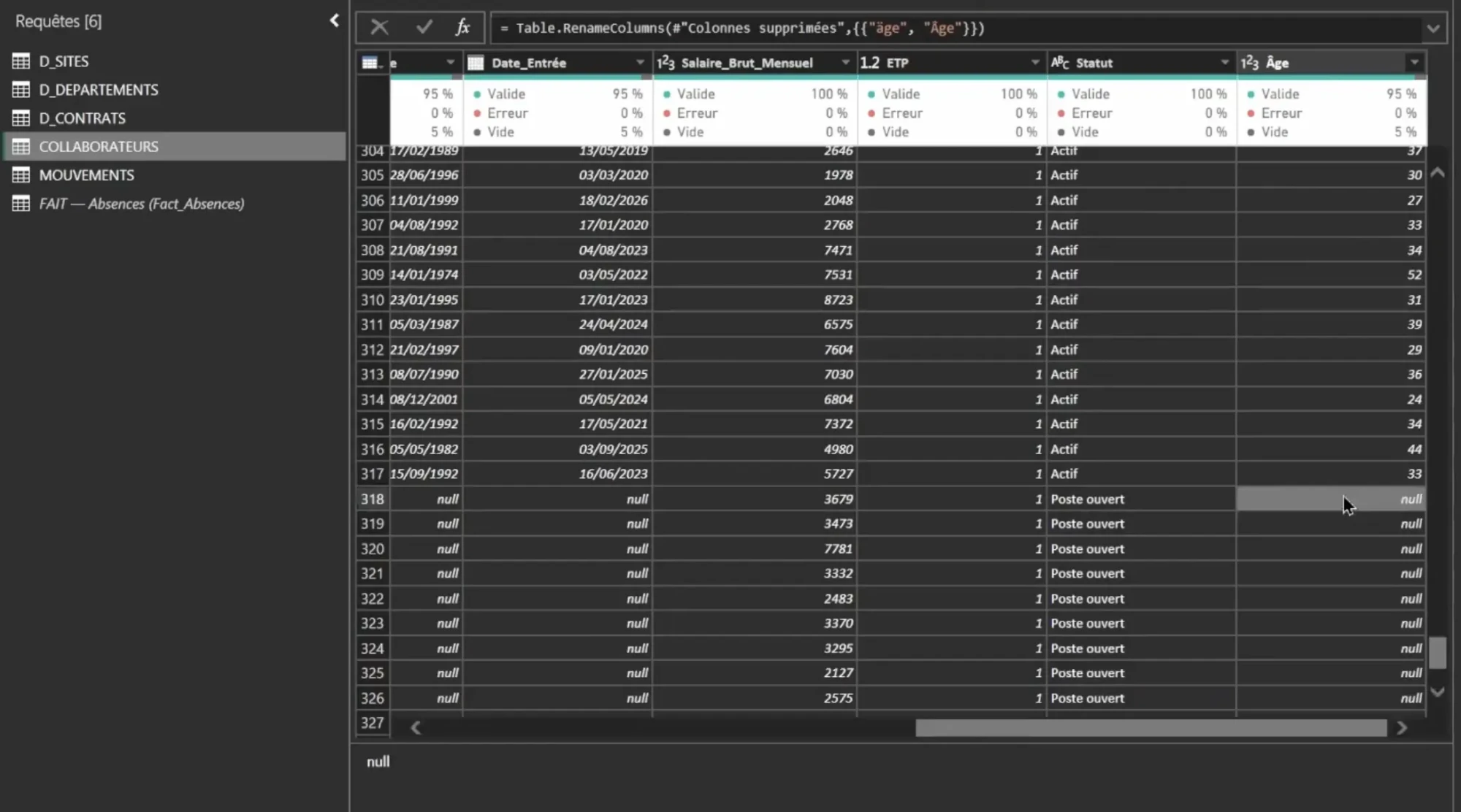
Task: Click the Valide 95 % quality indicator of Âge
Action: tap(1331, 94)
